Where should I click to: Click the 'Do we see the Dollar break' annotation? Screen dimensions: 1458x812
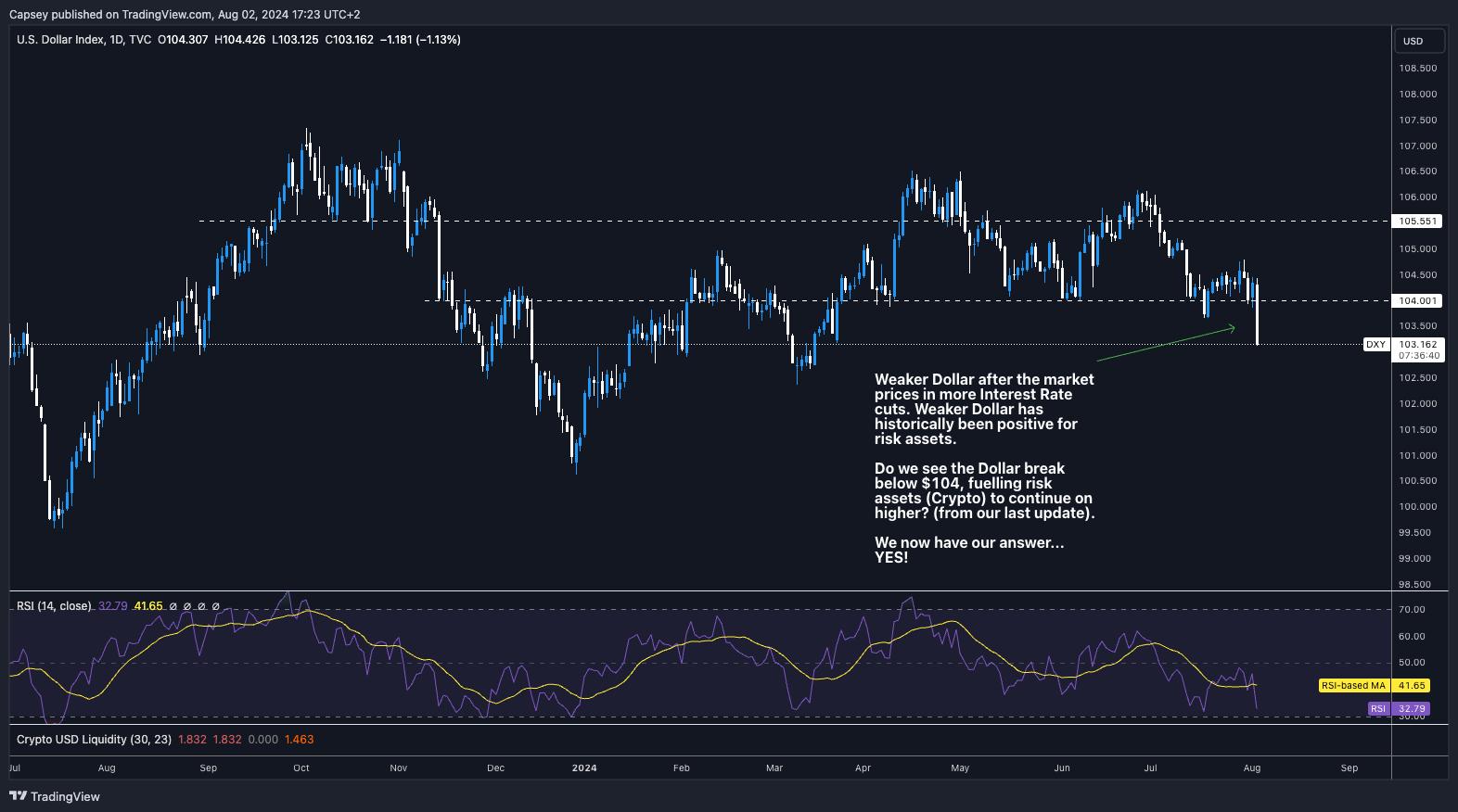pos(984,490)
